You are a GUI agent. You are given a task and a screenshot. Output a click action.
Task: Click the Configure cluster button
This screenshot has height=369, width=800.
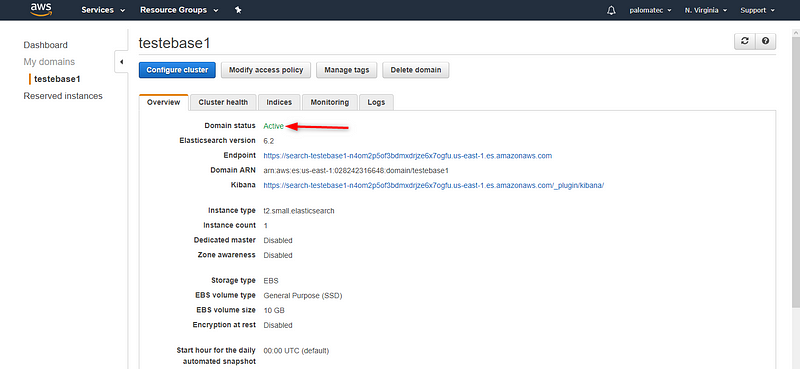coord(177,70)
